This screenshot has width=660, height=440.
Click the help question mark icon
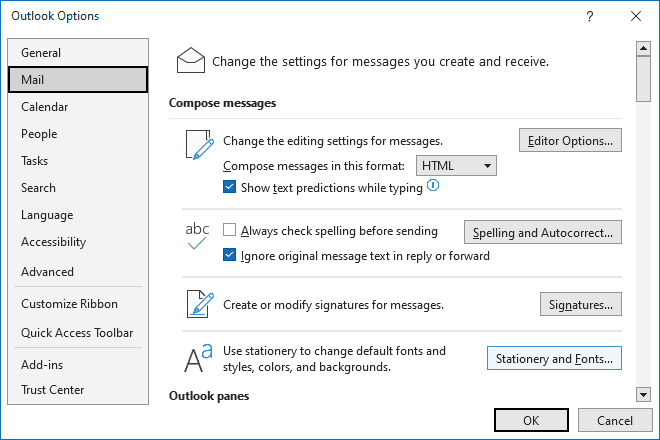(590, 16)
